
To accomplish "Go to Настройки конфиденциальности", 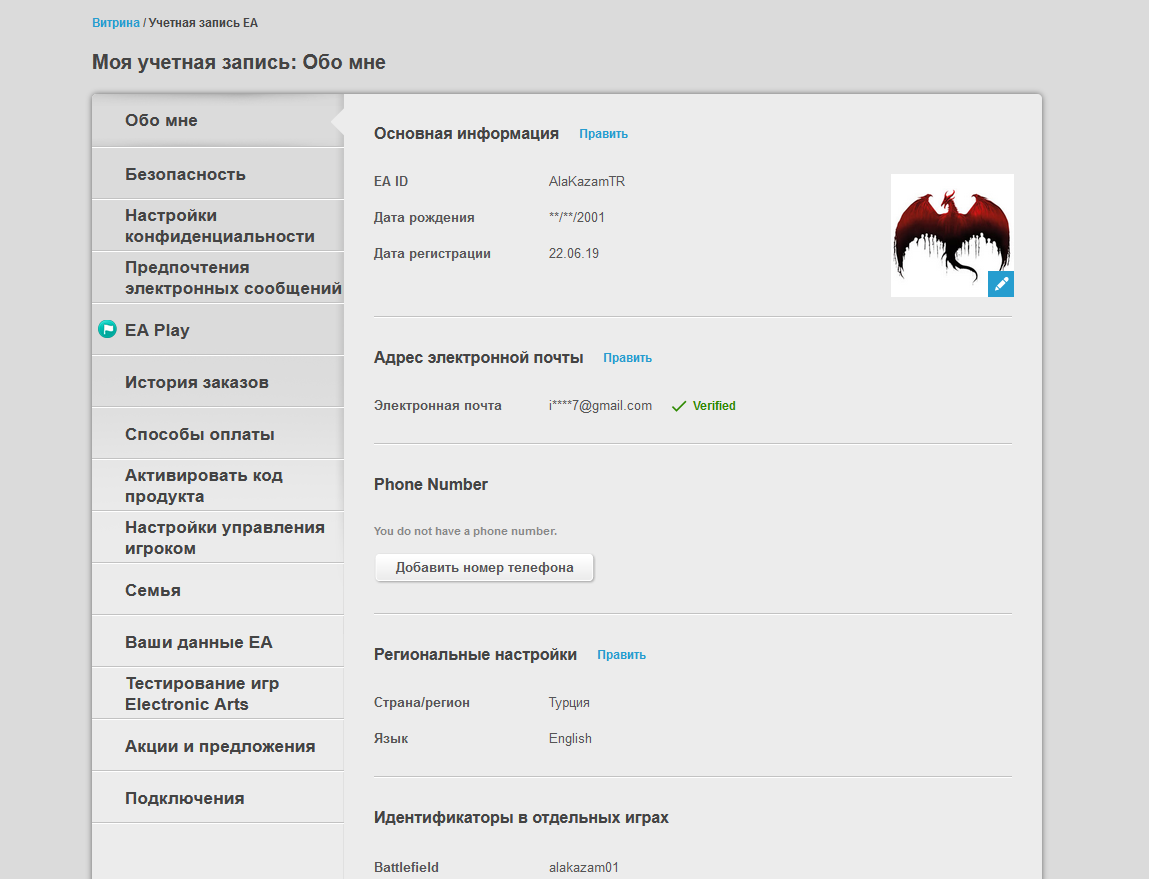I will click(x=218, y=226).
